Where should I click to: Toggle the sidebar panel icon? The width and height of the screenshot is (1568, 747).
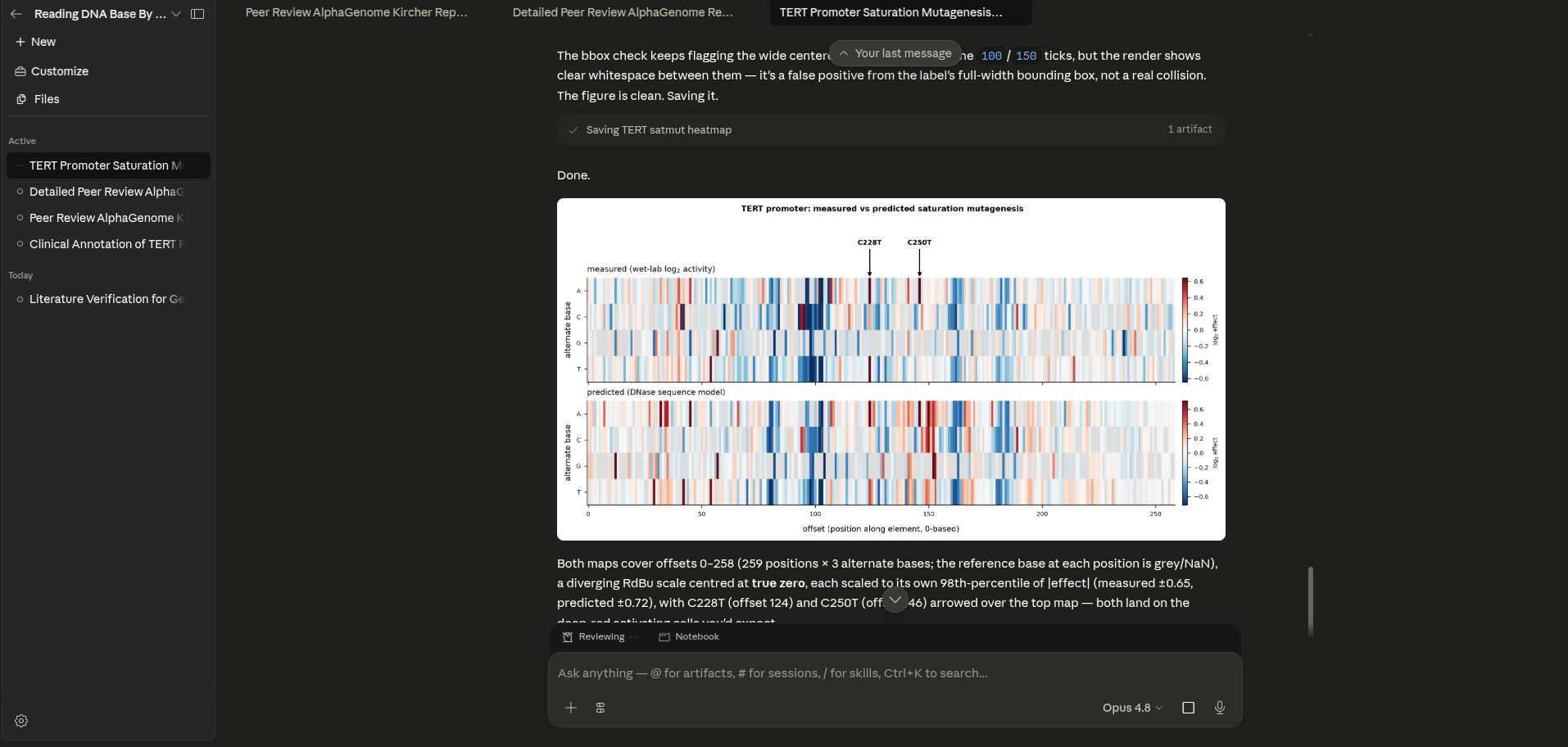pos(197,14)
